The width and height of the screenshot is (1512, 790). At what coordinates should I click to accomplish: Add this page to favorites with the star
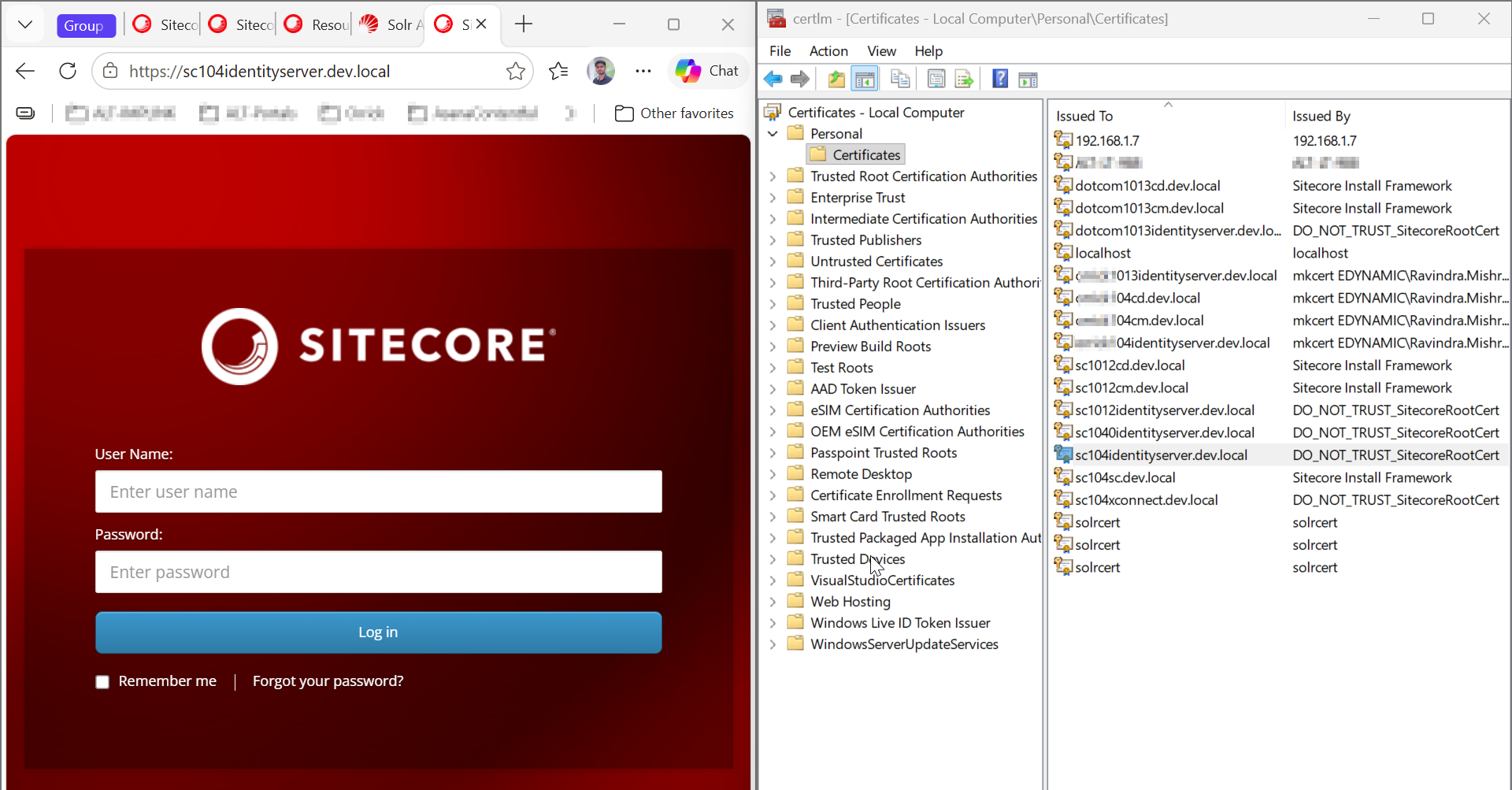(516, 71)
